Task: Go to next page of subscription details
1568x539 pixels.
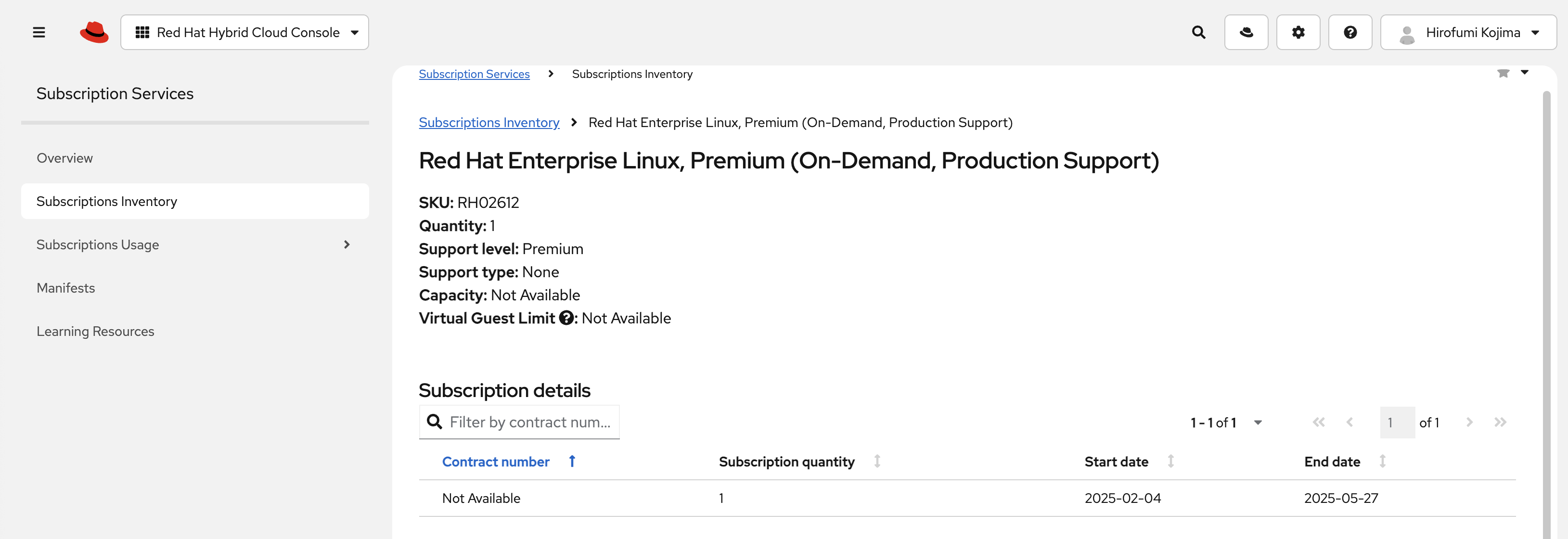Action: click(x=1469, y=423)
